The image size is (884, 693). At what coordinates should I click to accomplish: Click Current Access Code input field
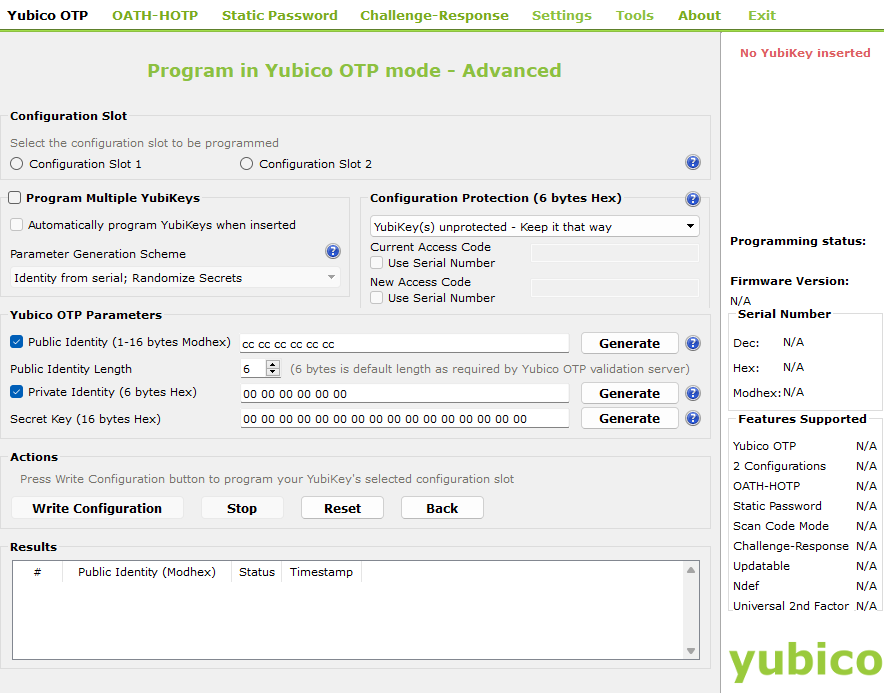click(615, 253)
